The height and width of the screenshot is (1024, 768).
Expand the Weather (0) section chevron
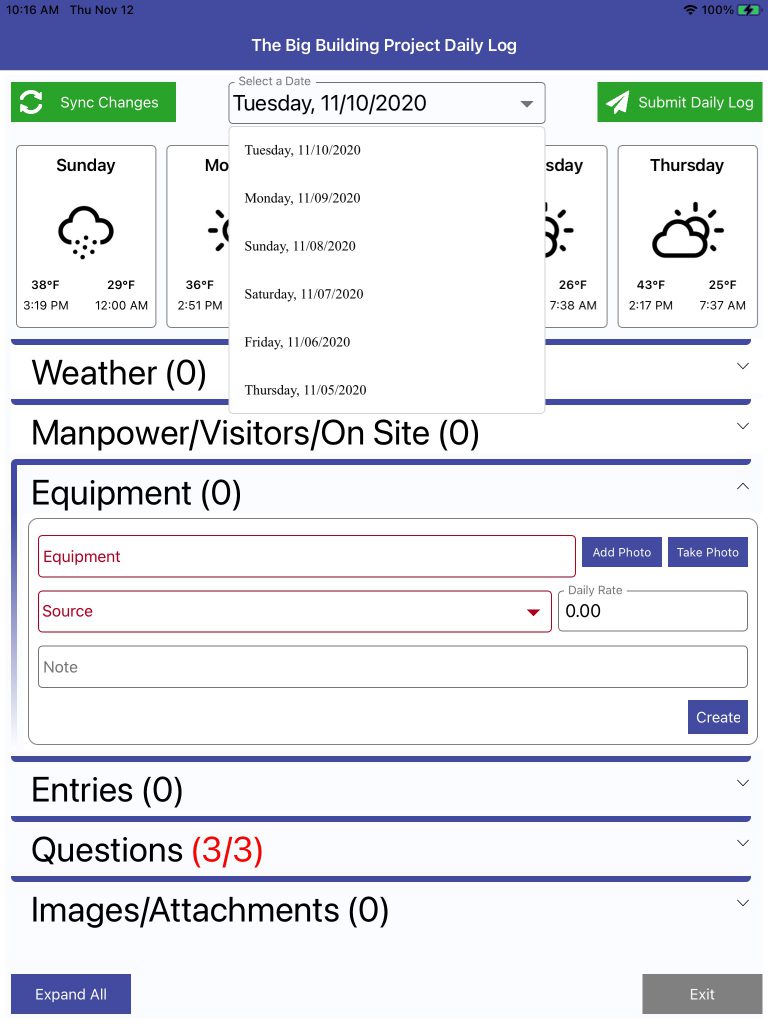coord(743,366)
